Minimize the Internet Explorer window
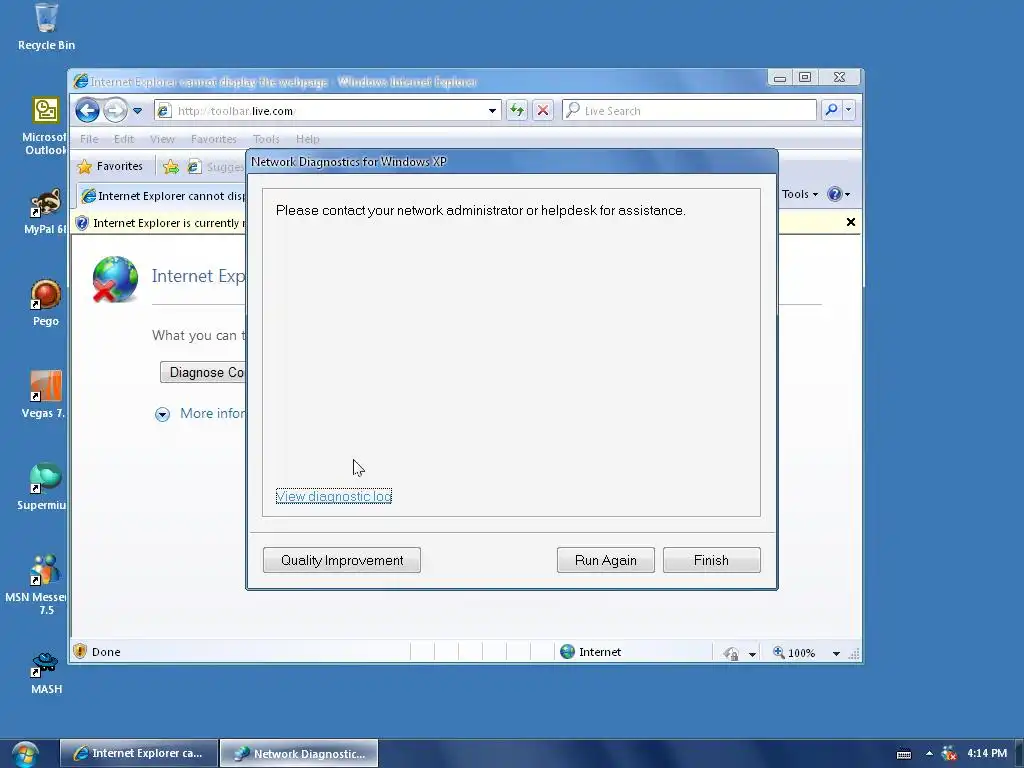The height and width of the screenshot is (768, 1024). (780, 78)
